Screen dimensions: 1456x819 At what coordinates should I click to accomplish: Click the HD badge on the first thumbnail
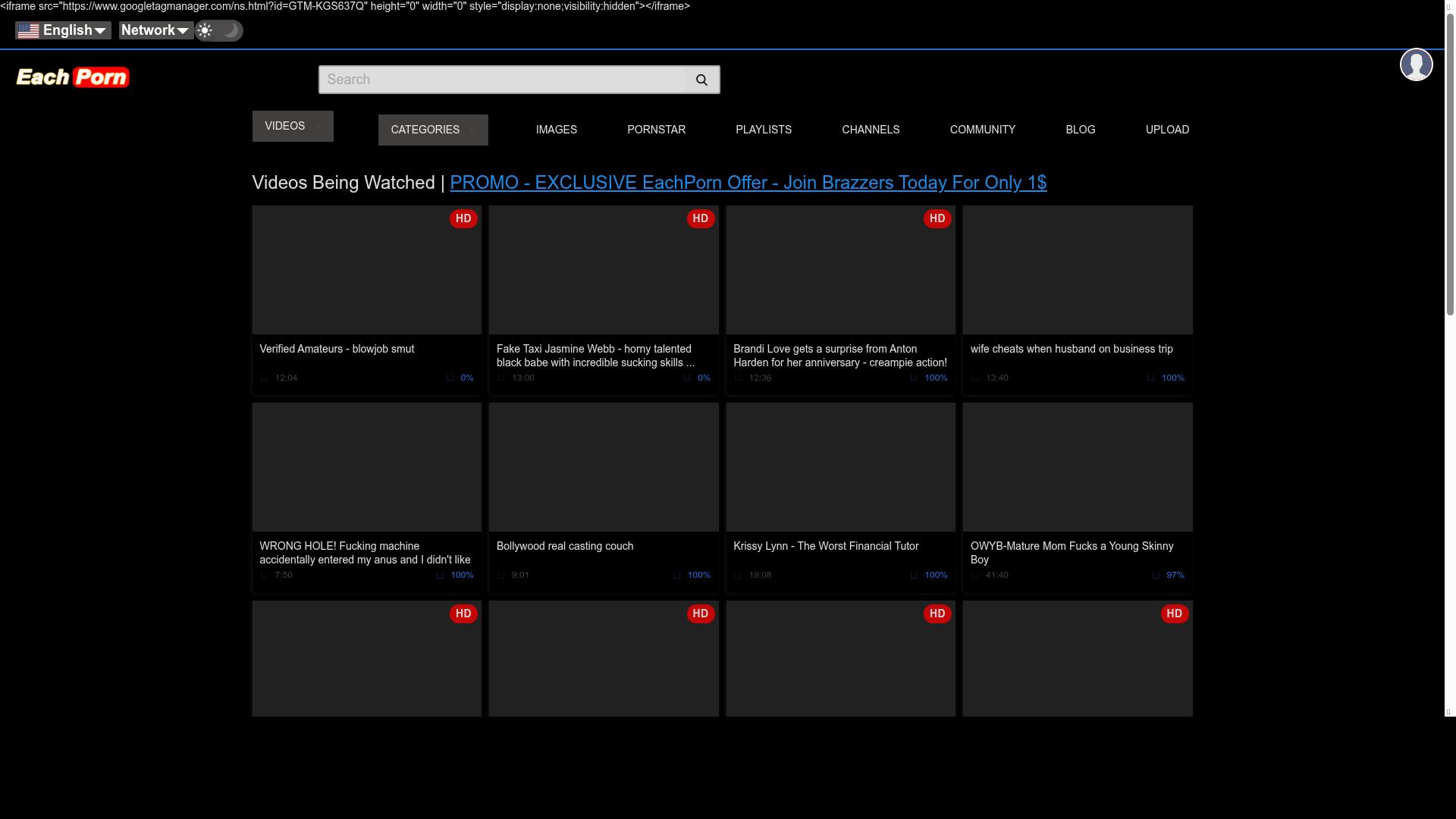click(463, 218)
